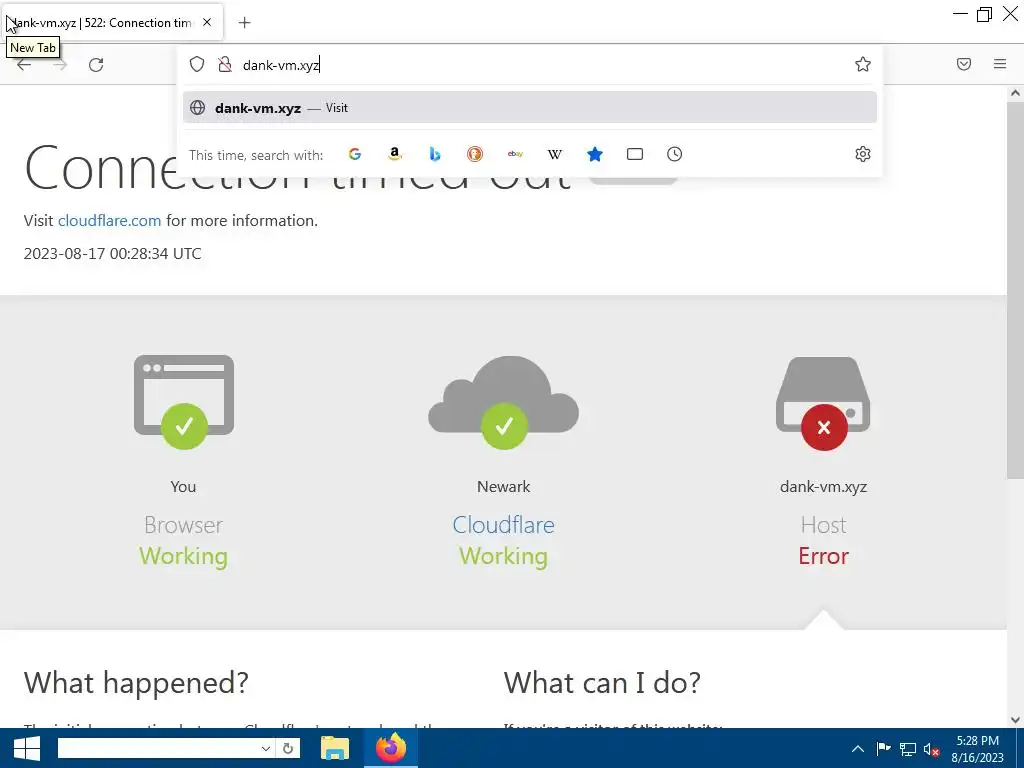Open search settings gear in the dropdown
The image size is (1024, 768).
tap(863, 154)
